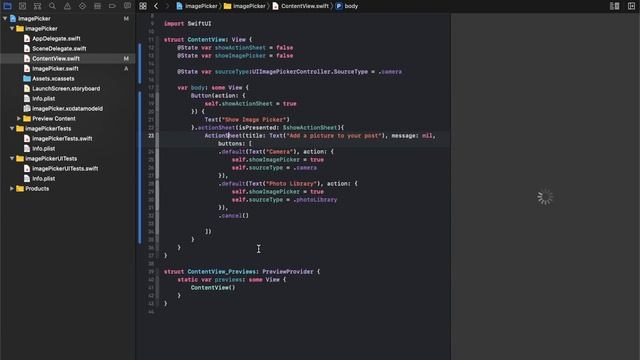Click the imagePicker project breadcrumb
640x360 pixels.
[x=197, y=6]
